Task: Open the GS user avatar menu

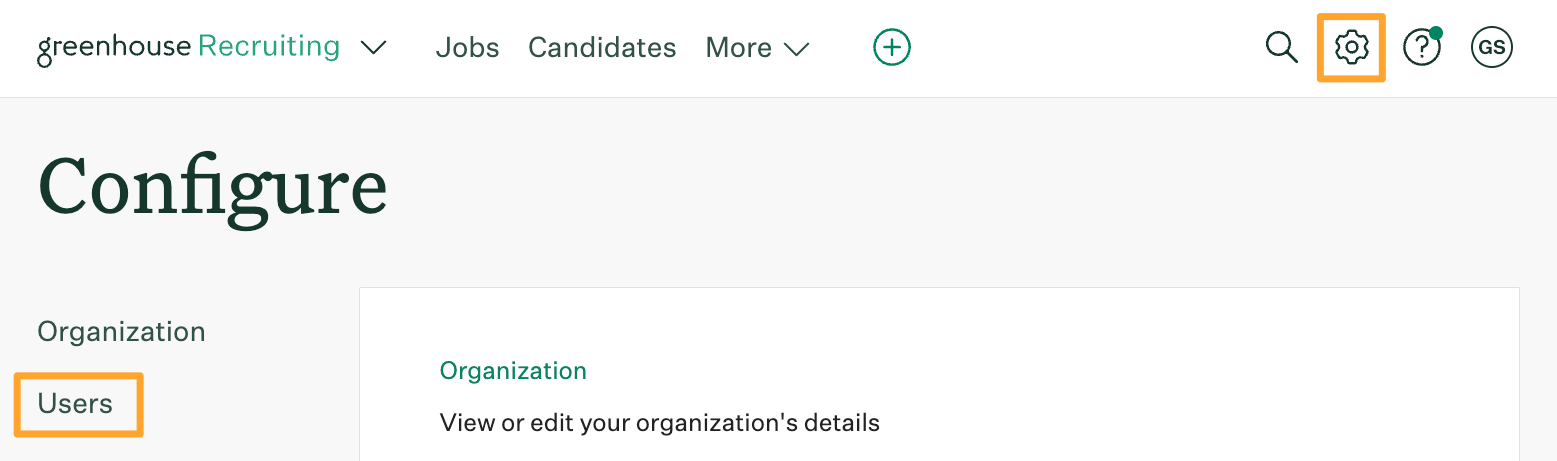Action: coord(1491,47)
